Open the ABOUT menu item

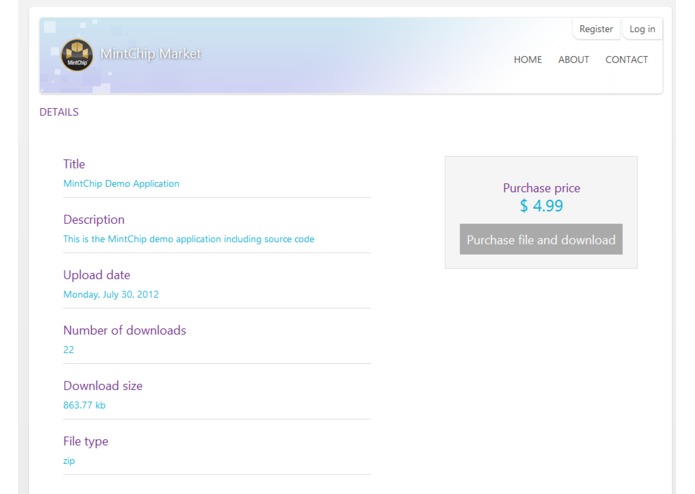(574, 59)
